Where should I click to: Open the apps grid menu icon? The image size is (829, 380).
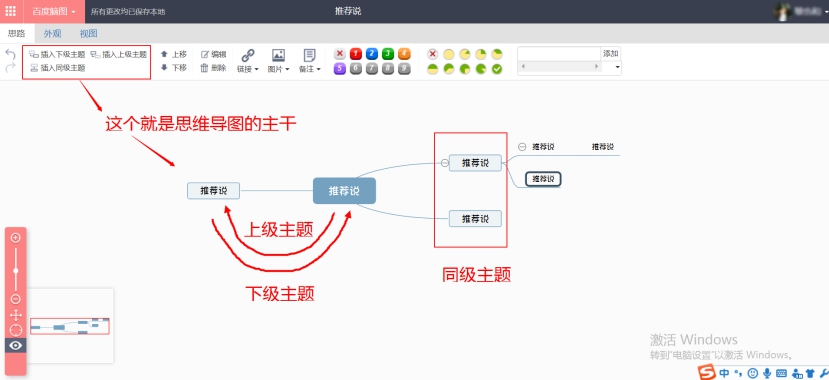click(11, 11)
